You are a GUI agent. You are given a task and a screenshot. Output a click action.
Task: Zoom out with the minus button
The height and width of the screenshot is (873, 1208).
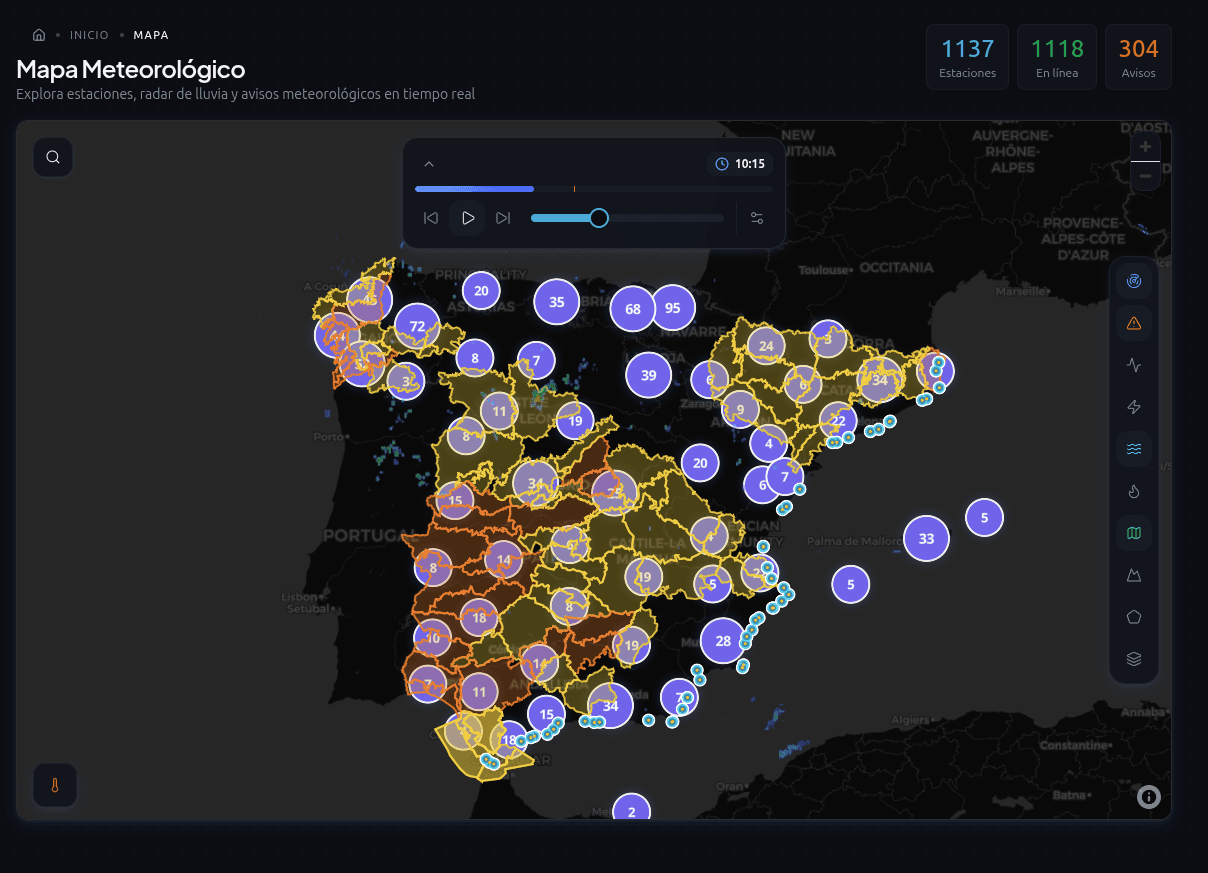click(1145, 176)
